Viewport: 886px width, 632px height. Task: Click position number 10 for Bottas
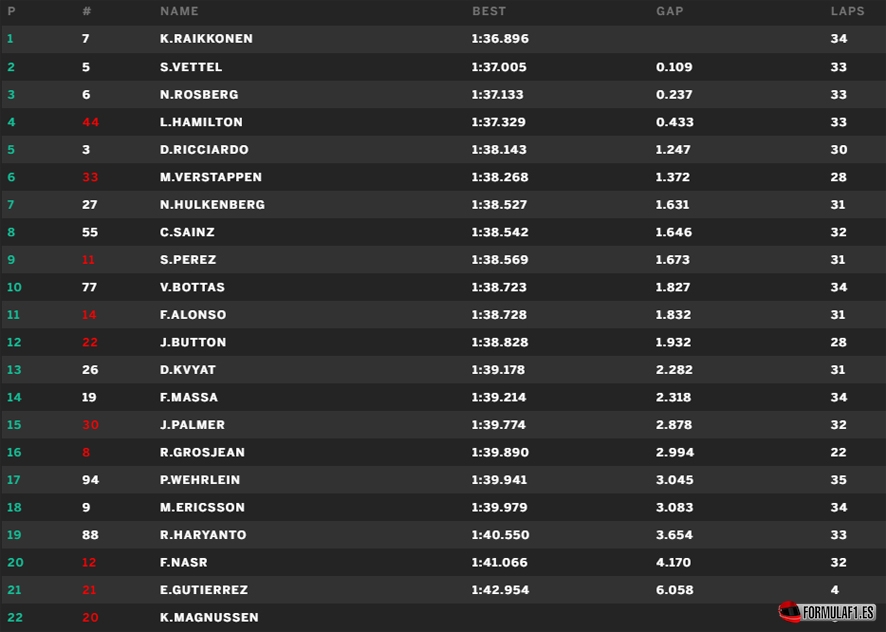[14, 287]
